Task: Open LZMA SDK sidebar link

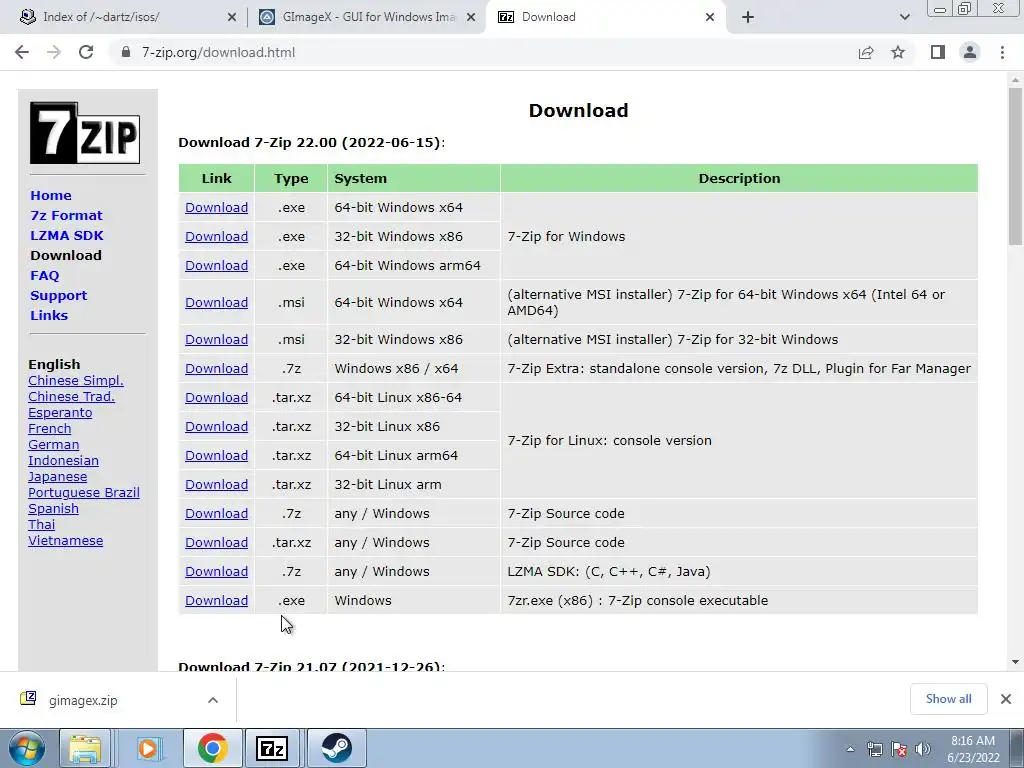Action: [x=67, y=235]
